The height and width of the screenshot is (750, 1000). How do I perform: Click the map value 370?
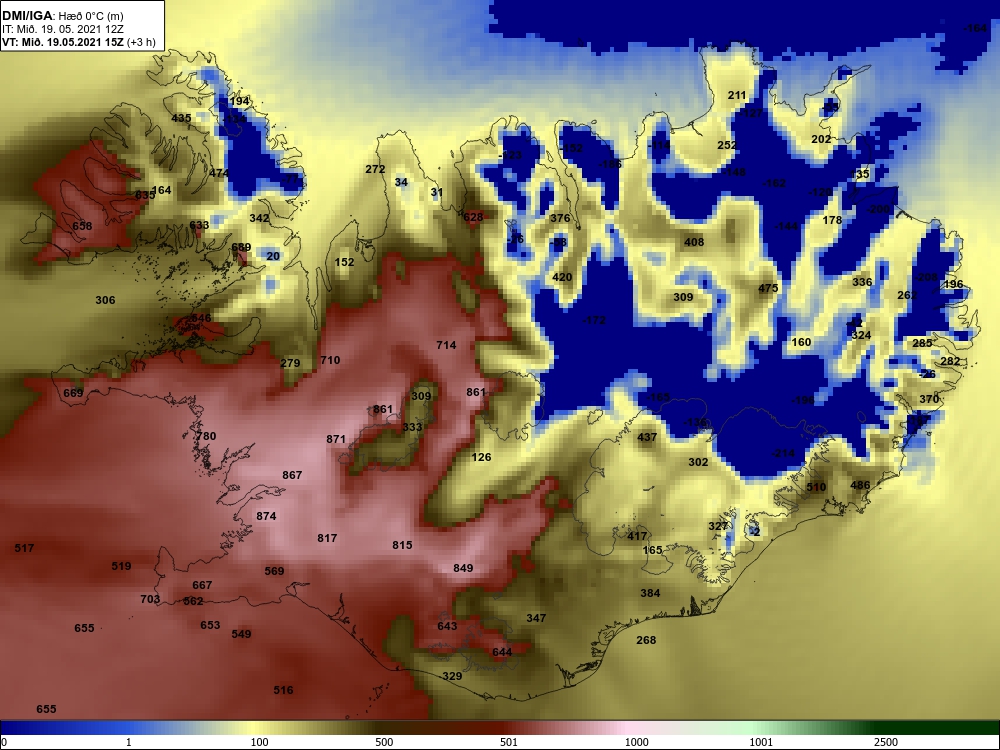point(929,399)
